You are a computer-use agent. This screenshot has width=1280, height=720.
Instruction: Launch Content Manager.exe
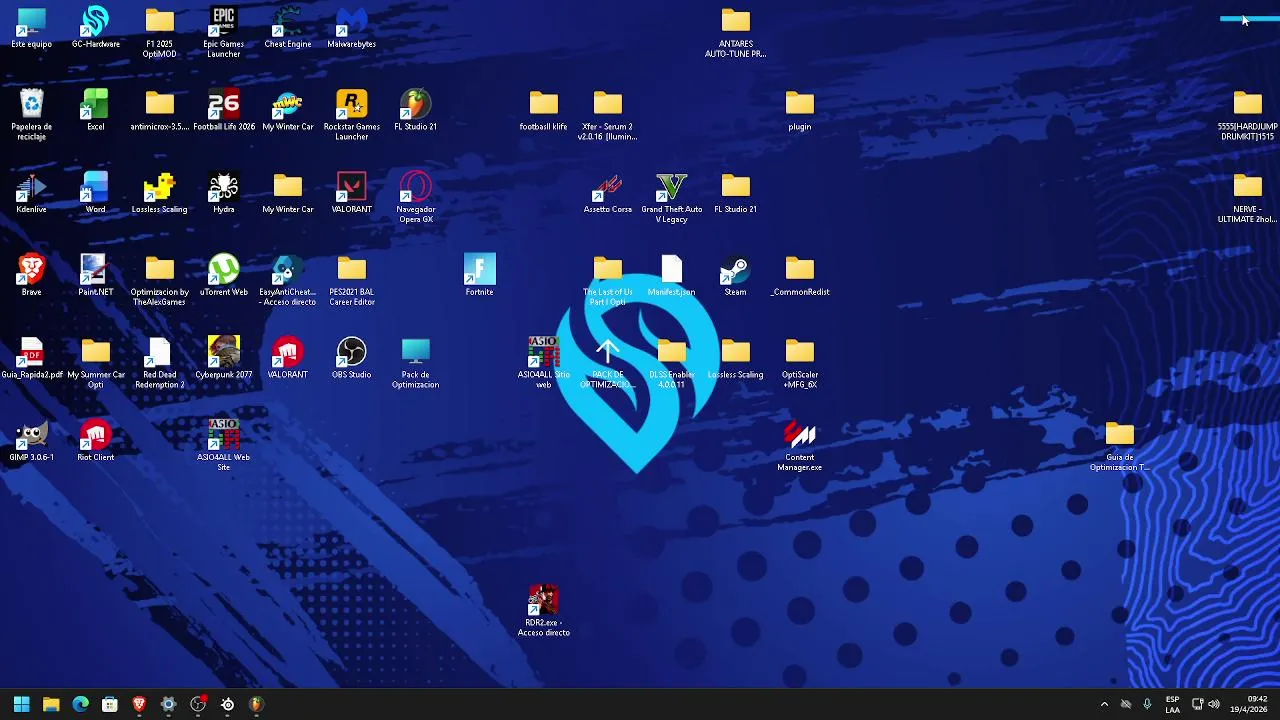[x=799, y=446]
